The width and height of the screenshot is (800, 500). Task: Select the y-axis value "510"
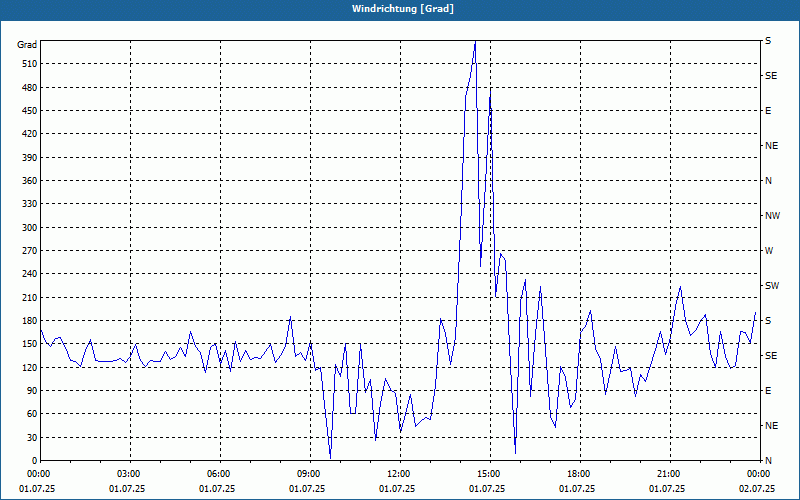click(30, 64)
